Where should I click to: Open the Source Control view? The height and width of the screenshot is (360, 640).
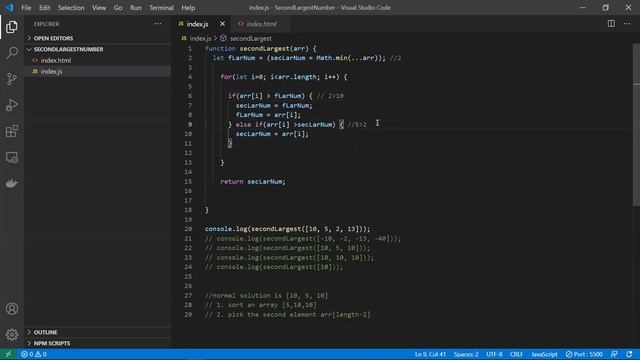point(12,79)
